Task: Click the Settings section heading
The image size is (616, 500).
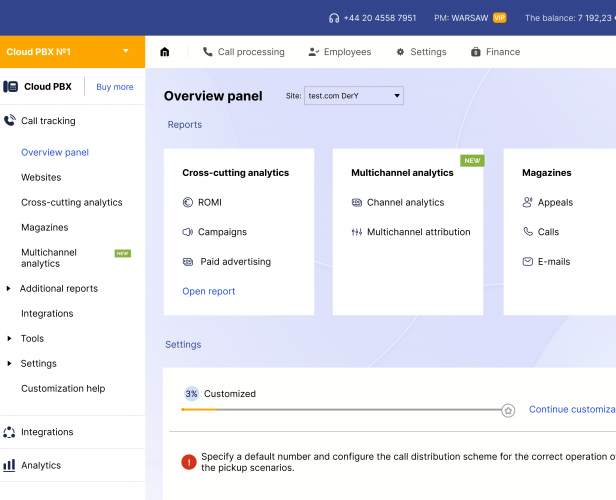Action: coord(183,344)
